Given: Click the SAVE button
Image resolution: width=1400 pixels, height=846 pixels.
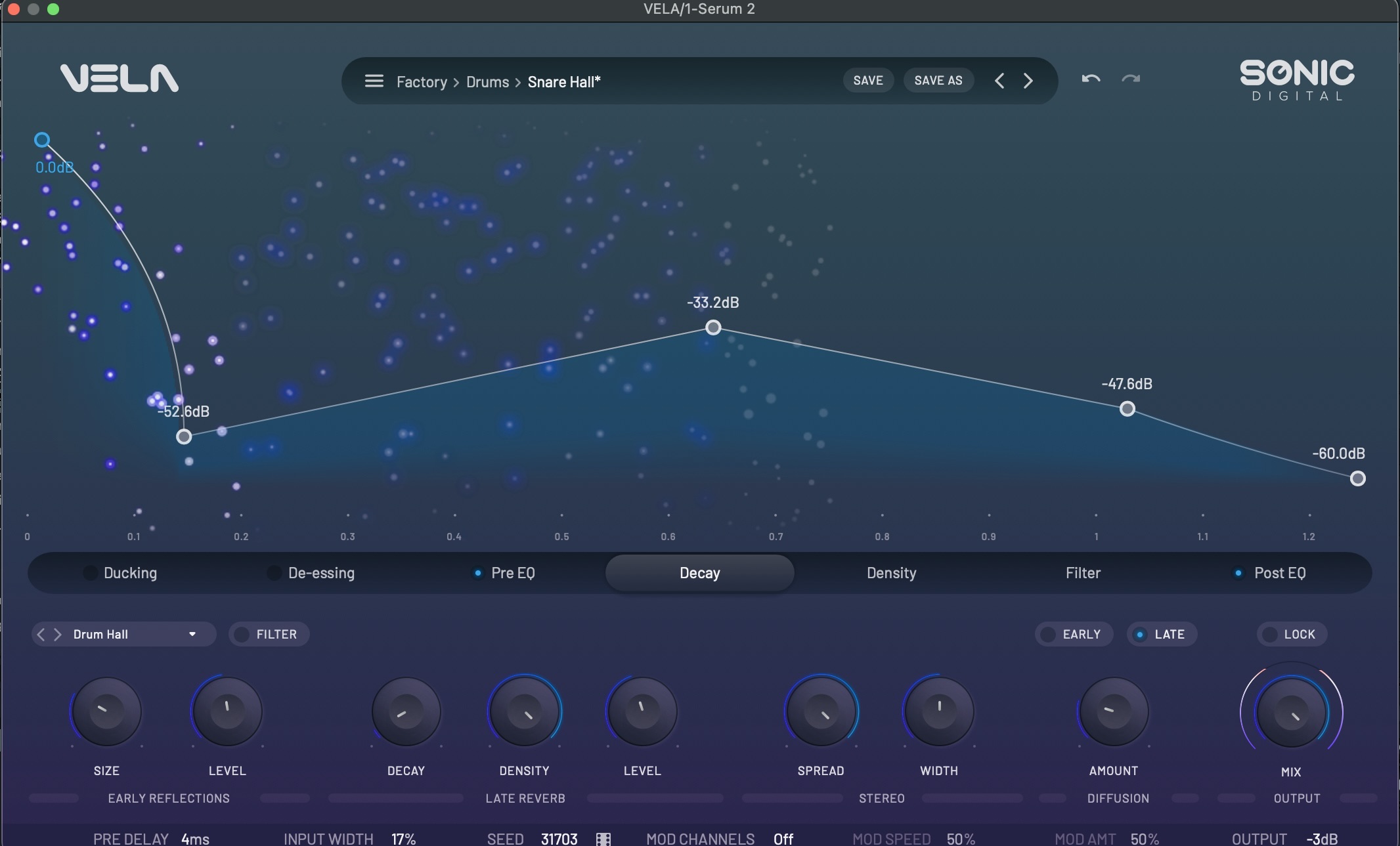Looking at the screenshot, I should 868,81.
